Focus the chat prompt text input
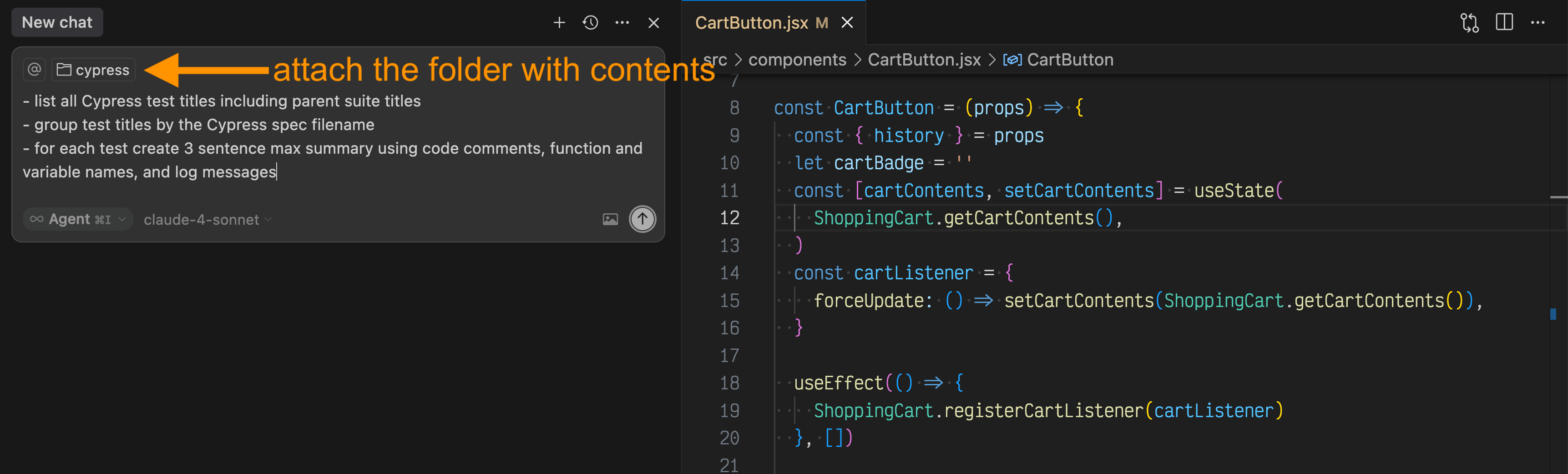The image size is (1568, 474). (338, 136)
